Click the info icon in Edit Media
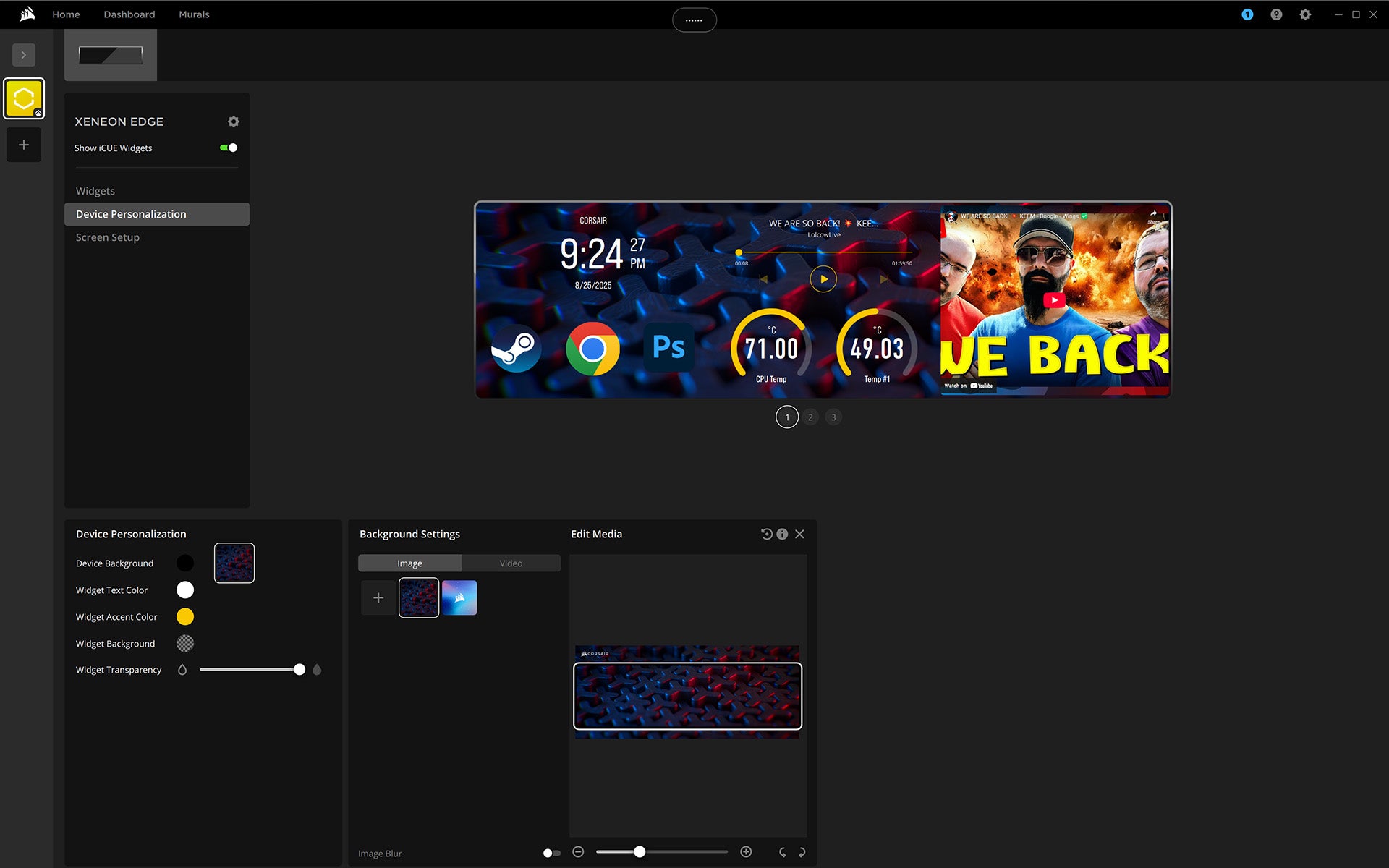 pyautogui.click(x=782, y=534)
